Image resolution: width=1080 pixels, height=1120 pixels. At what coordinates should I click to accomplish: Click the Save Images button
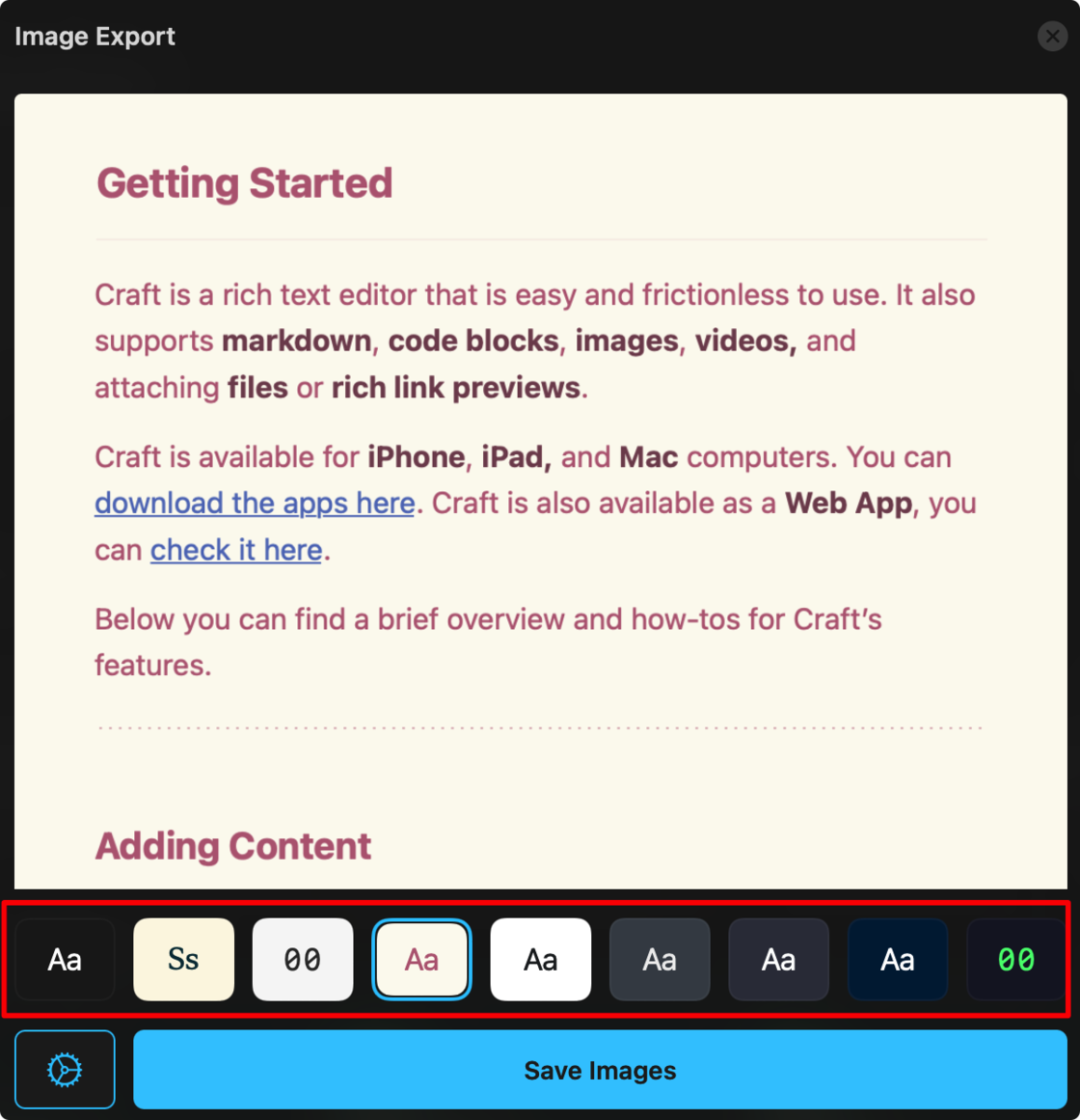[600, 1069]
